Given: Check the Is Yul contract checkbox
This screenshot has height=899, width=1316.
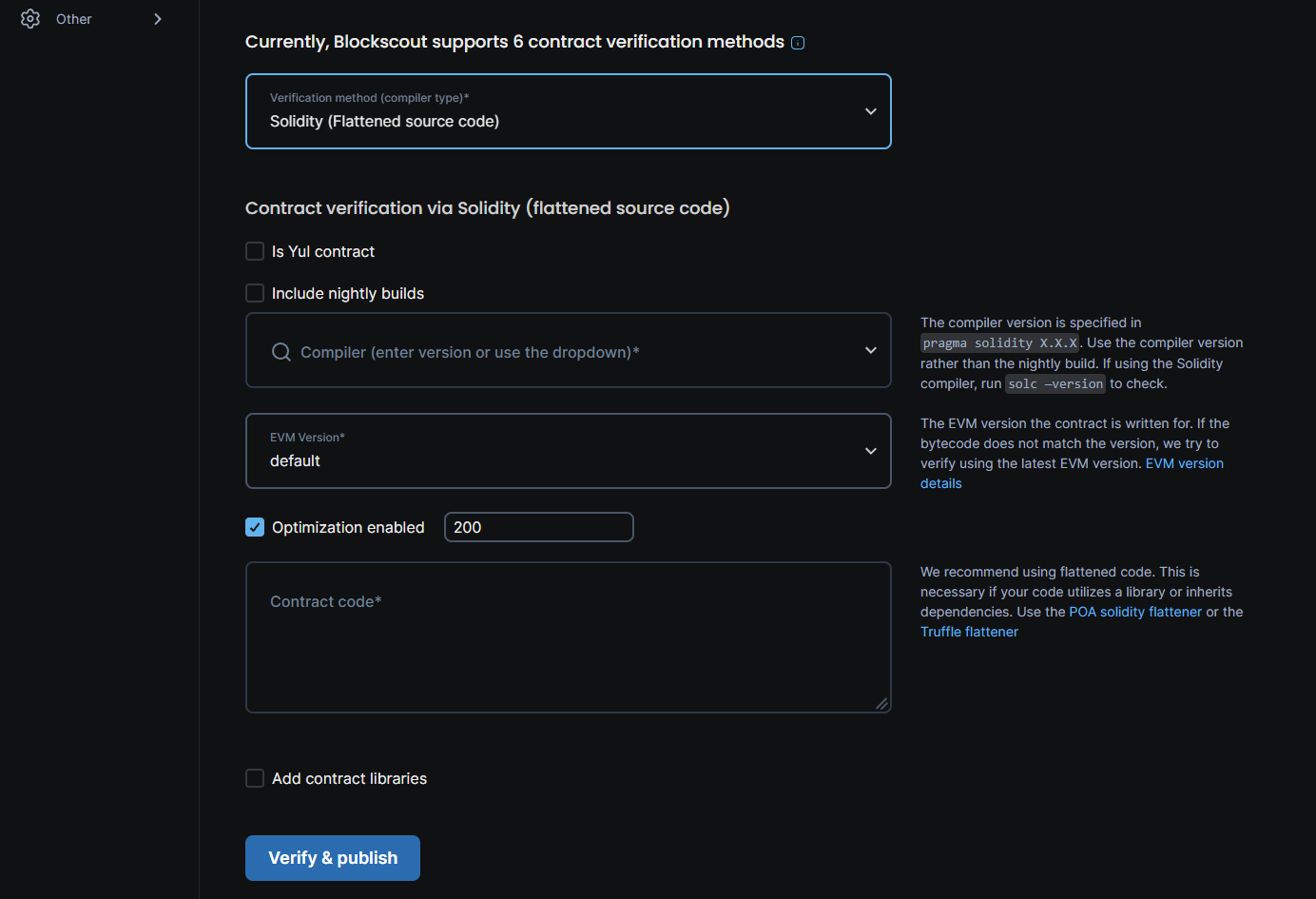Looking at the screenshot, I should point(255,251).
